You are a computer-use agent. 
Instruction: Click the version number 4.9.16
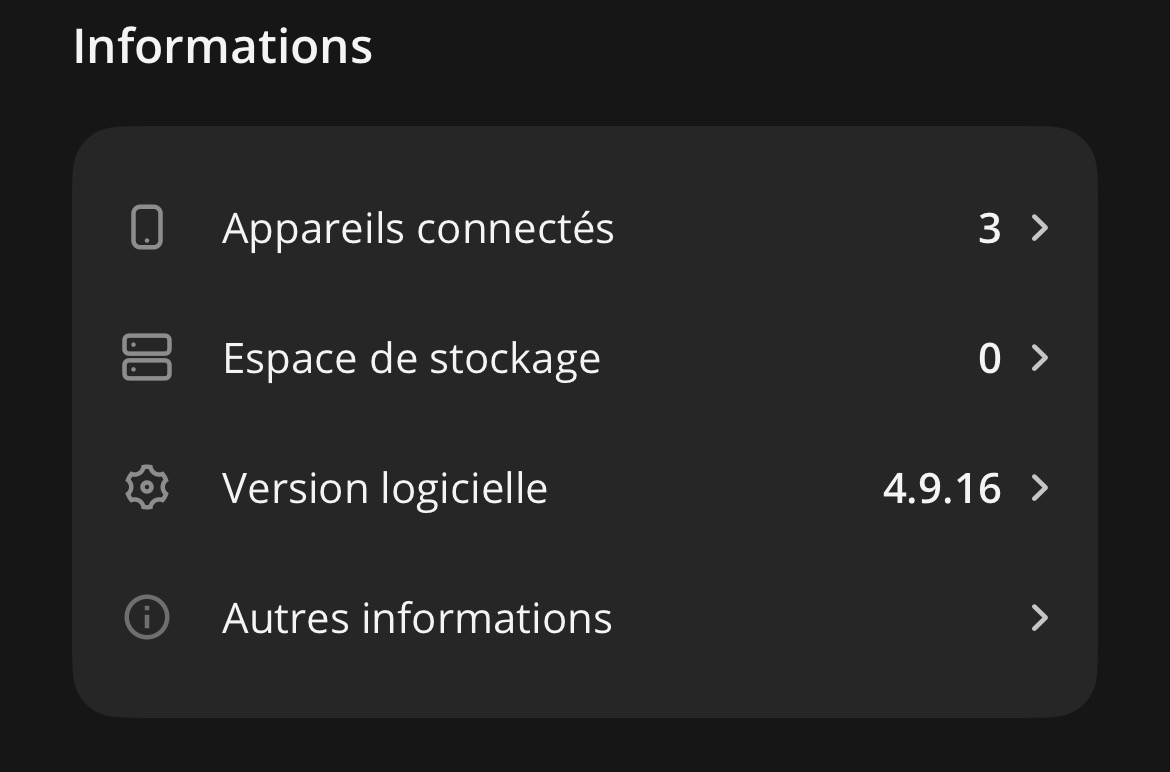[941, 489]
